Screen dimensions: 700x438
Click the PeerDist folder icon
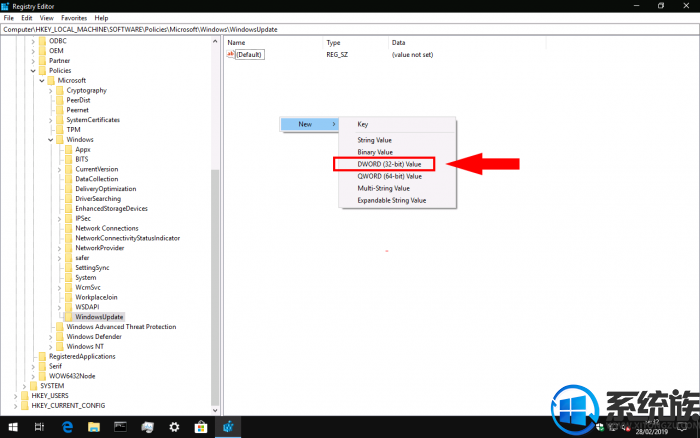point(60,100)
